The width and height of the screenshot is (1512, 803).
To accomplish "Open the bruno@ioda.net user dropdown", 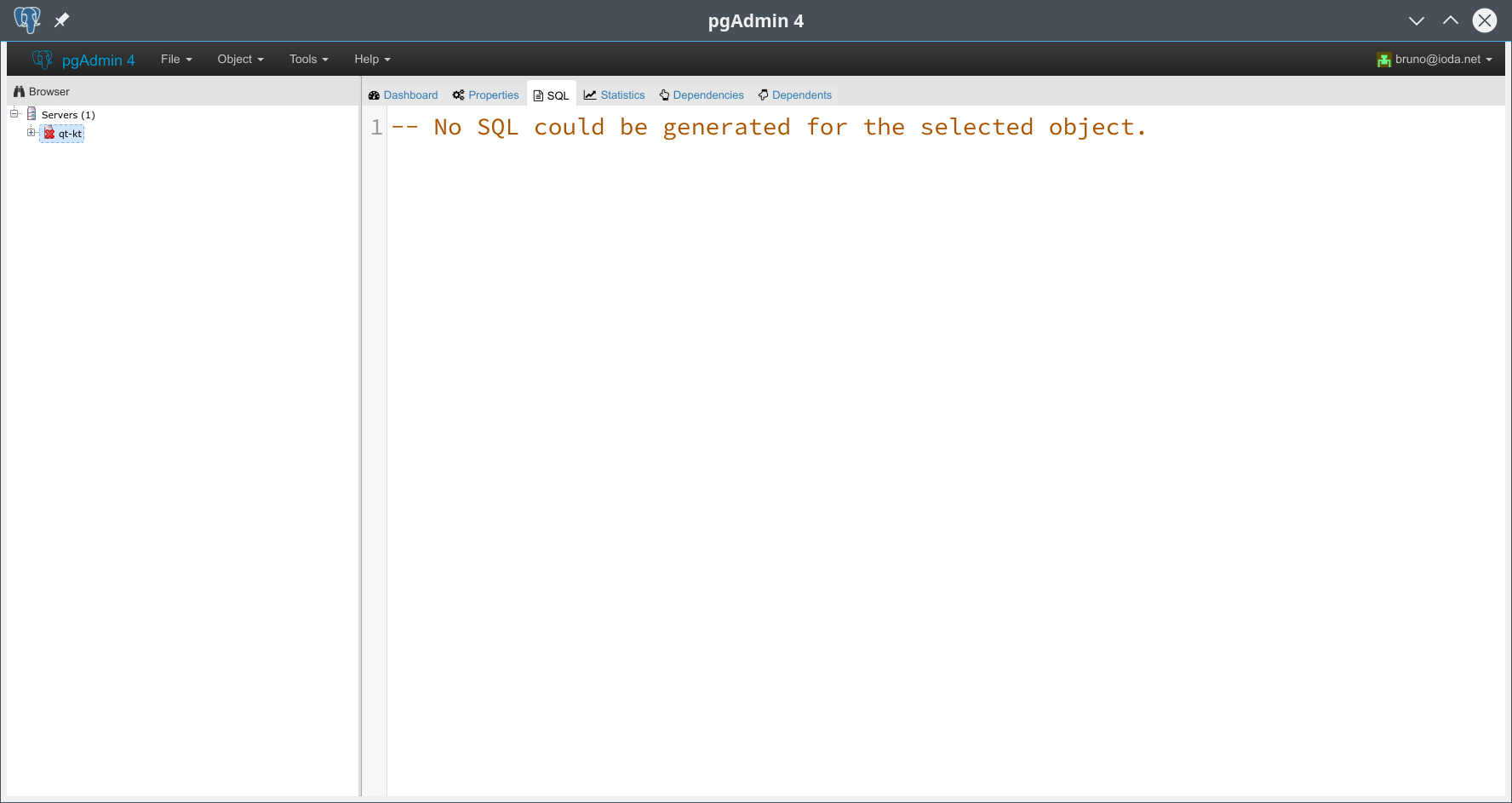I will [1435, 60].
